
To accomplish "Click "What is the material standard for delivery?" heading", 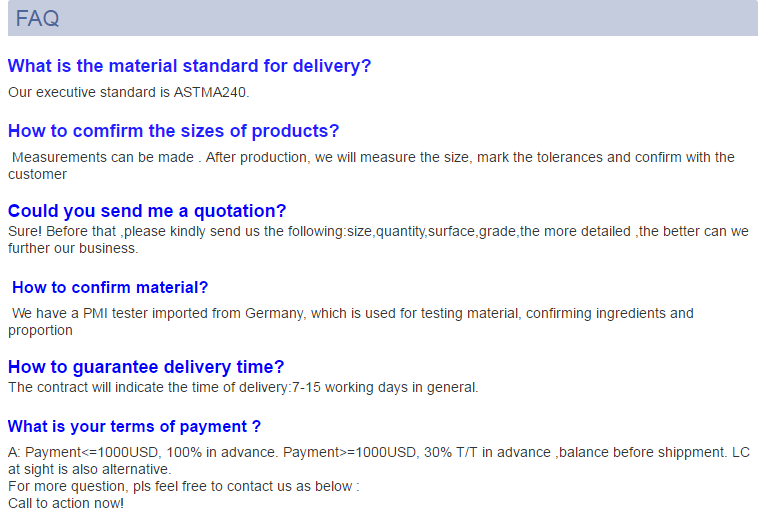I will point(189,66).
